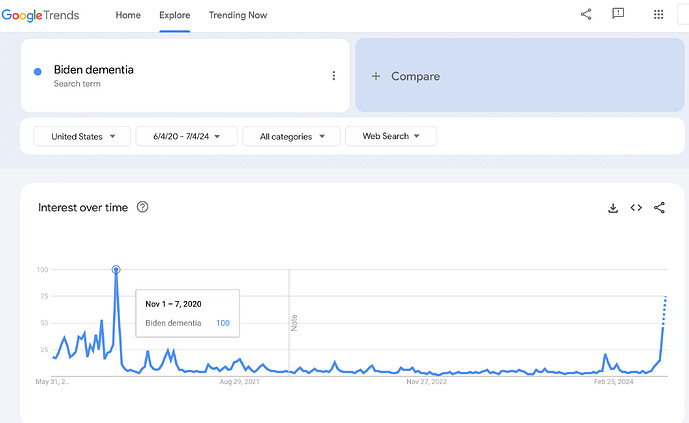689x423 pixels.
Task: Select the Explore tab
Action: 175,15
